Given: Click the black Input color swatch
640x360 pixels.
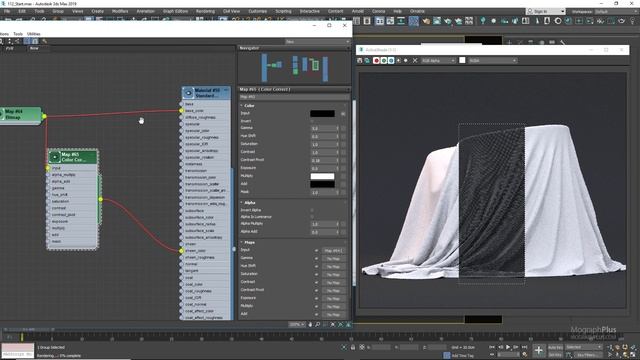Looking at the screenshot, I should click(322, 113).
